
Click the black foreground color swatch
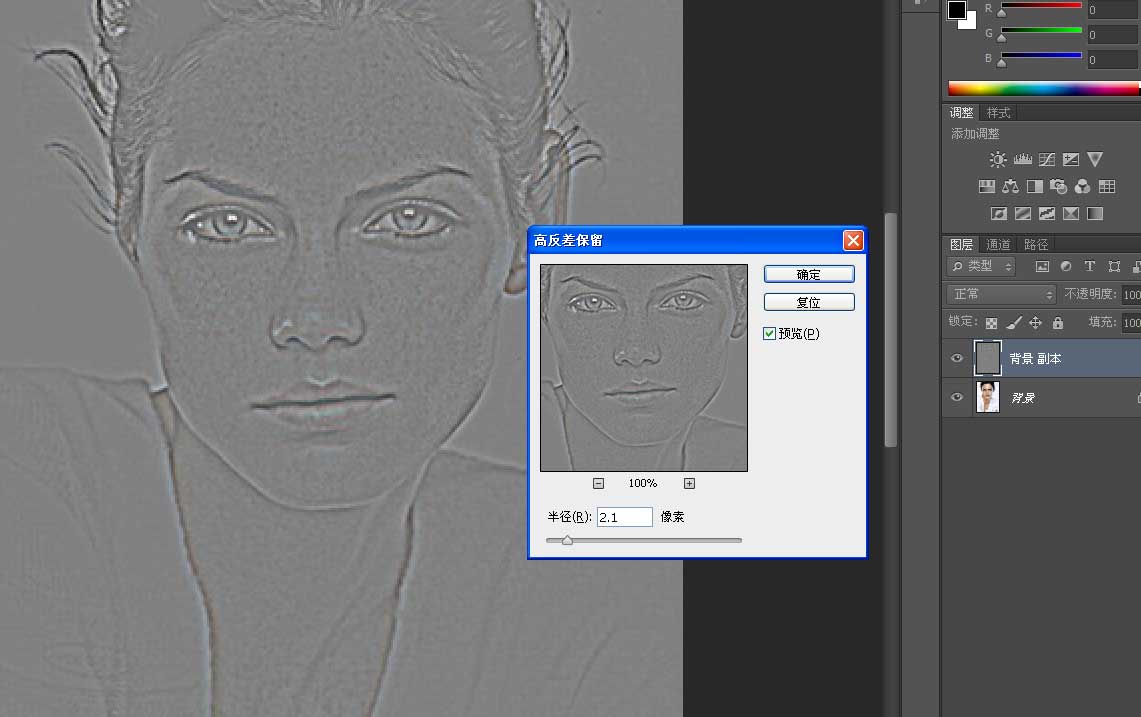[x=957, y=9]
